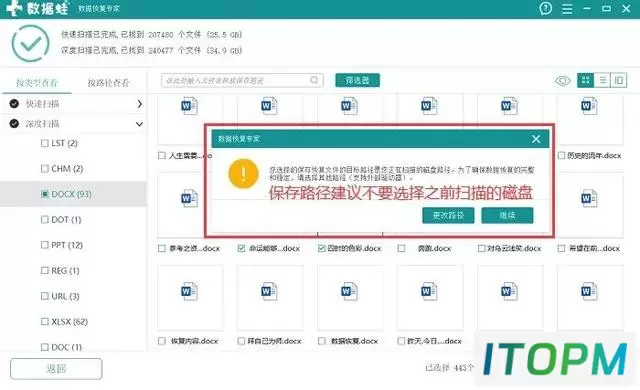Click the Word icon of 数据恢复.docx
The width and height of the screenshot is (640, 390).
pos(349,292)
